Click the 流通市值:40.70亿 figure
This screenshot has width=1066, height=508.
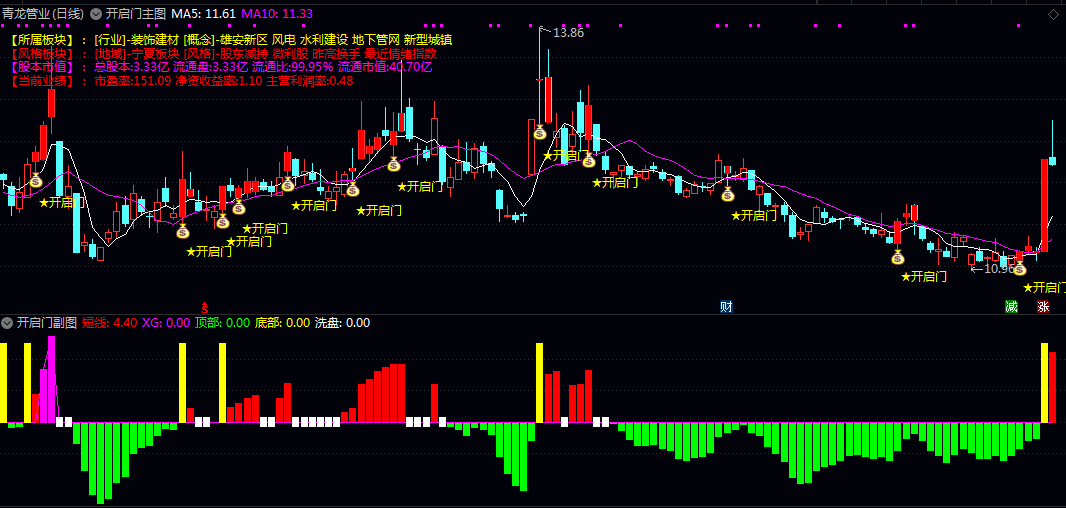(x=385, y=67)
